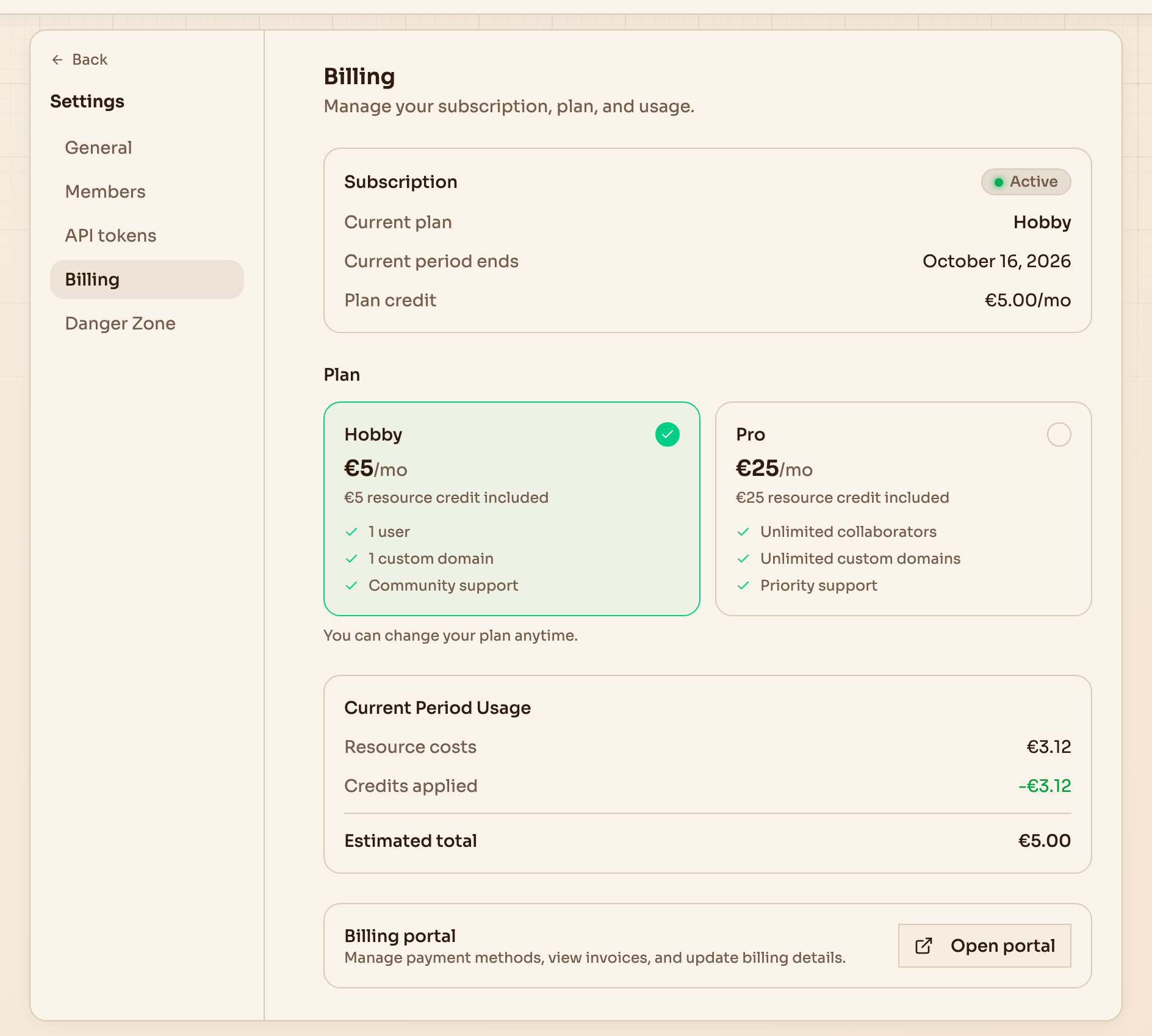Click the checkmark beside Priority support

coord(743,586)
